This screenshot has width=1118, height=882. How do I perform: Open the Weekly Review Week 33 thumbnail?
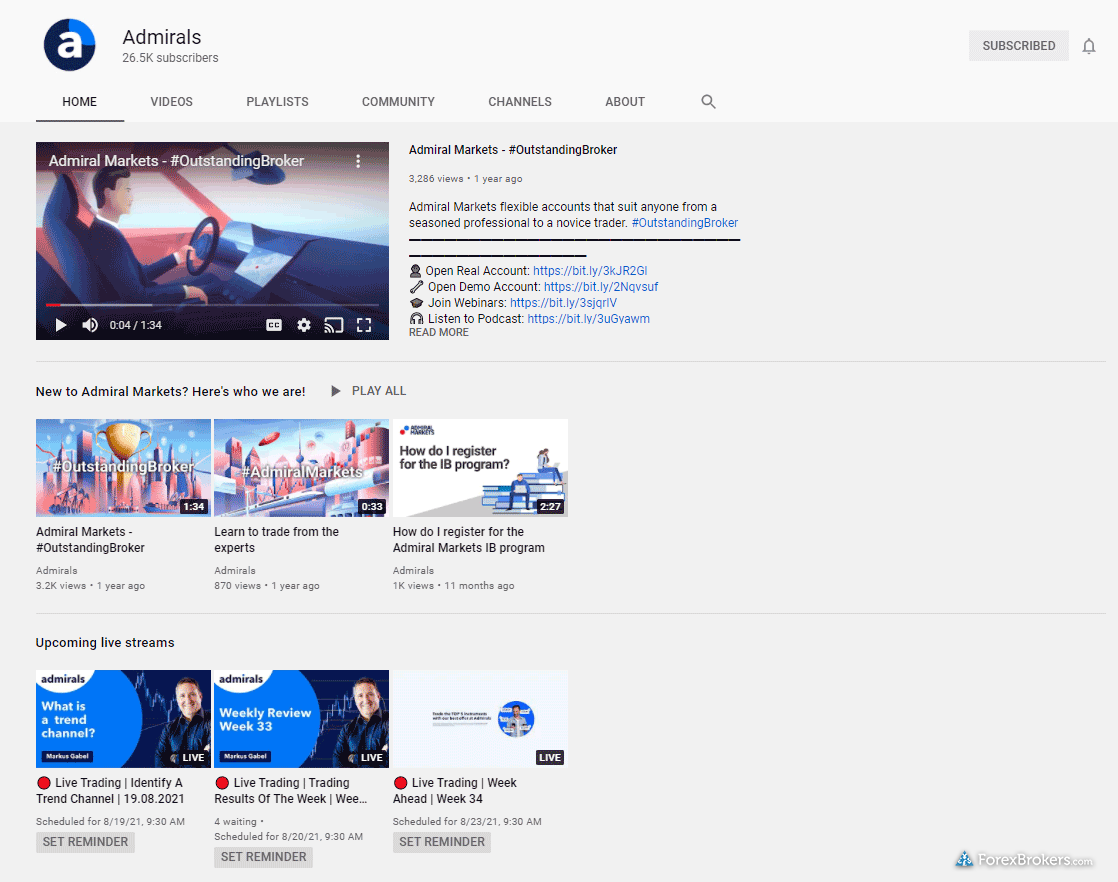tap(302, 719)
